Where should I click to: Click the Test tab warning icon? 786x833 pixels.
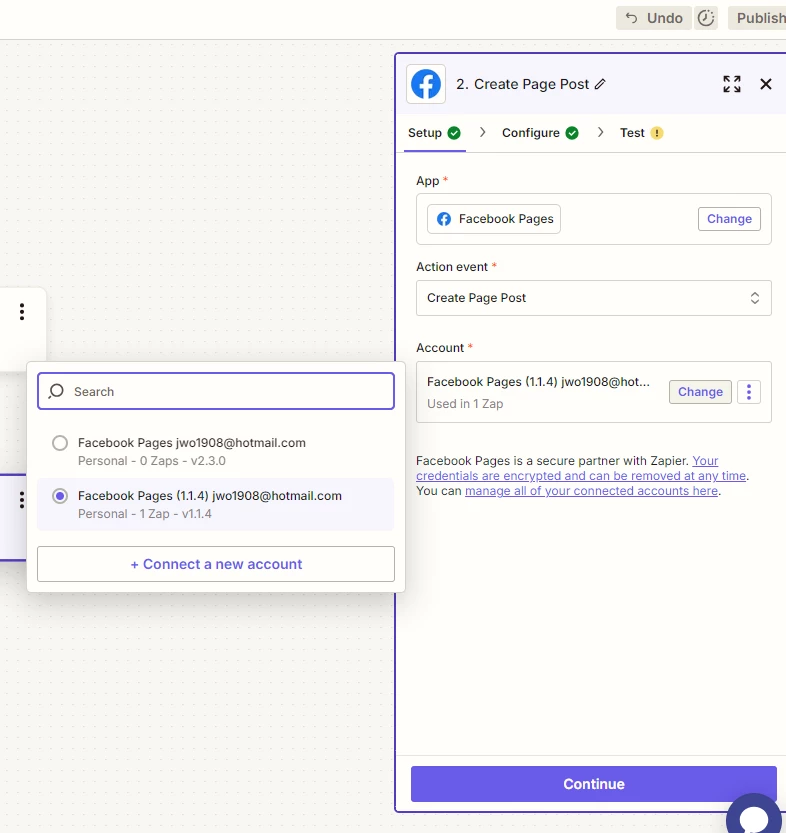[657, 133]
